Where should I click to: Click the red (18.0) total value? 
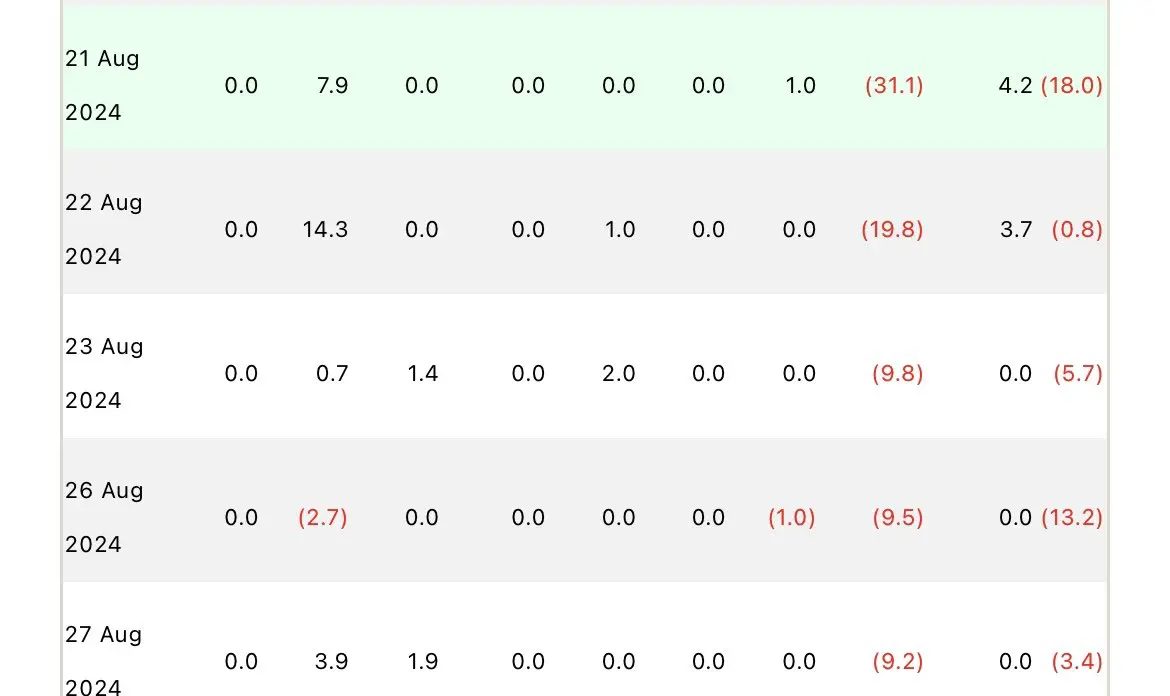click(1072, 86)
